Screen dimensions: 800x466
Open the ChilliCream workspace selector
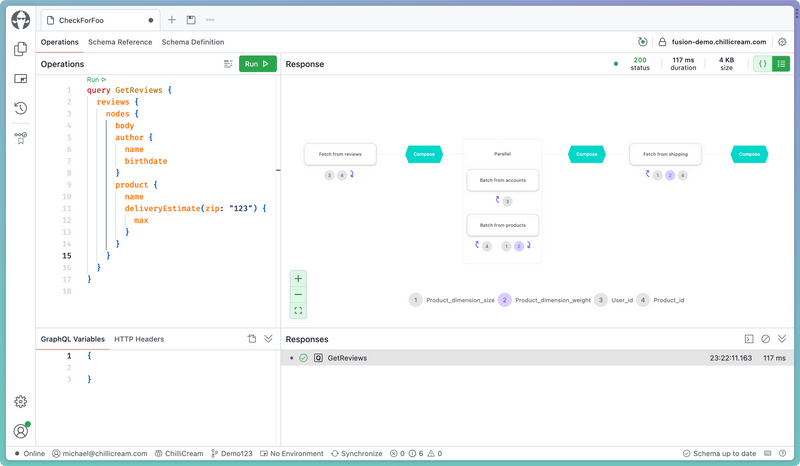(x=179, y=453)
